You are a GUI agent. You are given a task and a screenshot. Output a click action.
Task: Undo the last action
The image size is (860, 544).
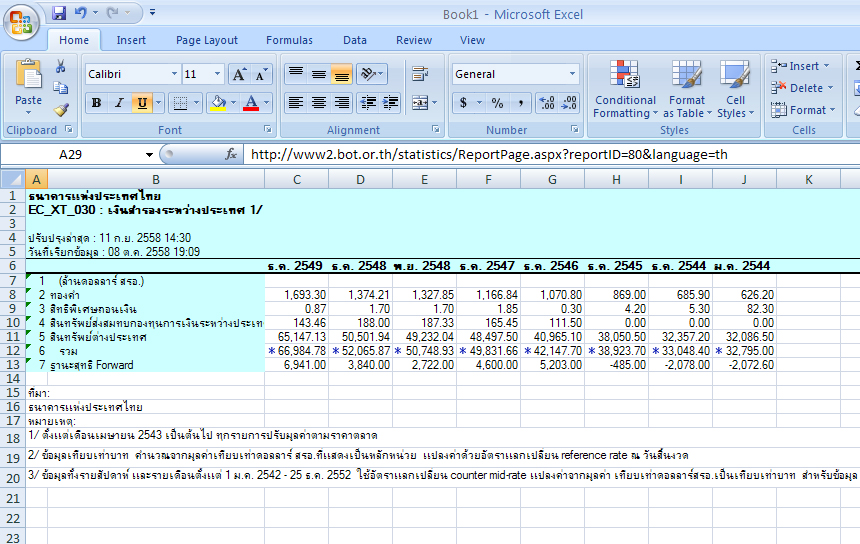[x=81, y=13]
